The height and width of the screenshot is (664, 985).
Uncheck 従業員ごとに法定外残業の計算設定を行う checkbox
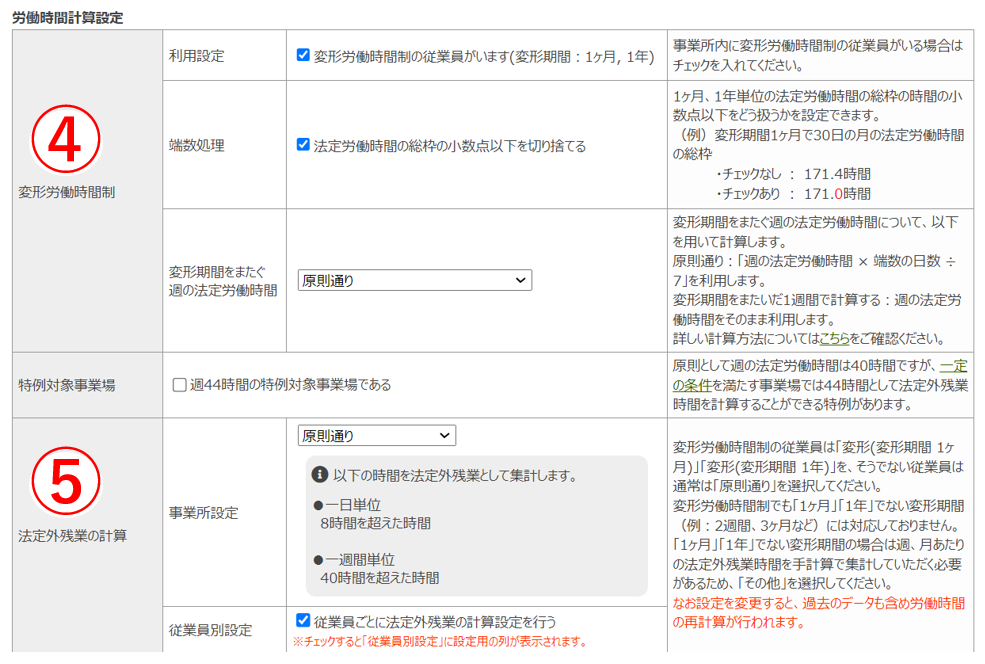[x=303, y=621]
